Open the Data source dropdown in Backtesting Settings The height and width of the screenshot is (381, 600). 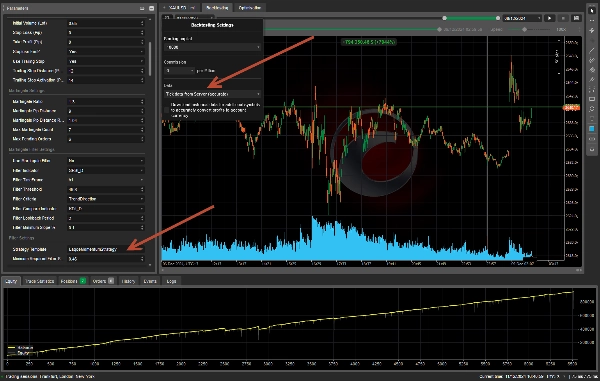pos(212,94)
